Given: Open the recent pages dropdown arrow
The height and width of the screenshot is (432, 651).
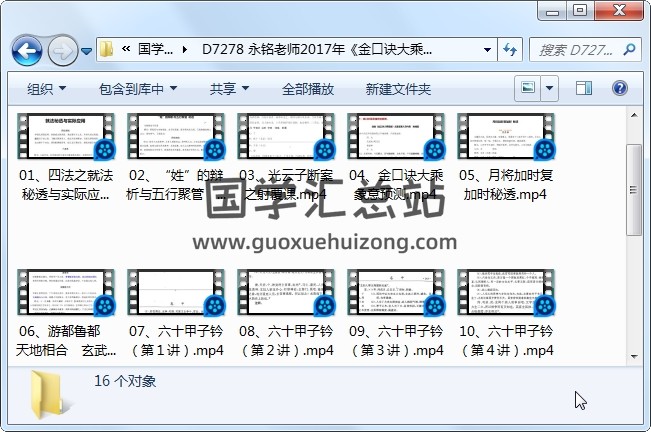Looking at the screenshot, I should [87, 49].
